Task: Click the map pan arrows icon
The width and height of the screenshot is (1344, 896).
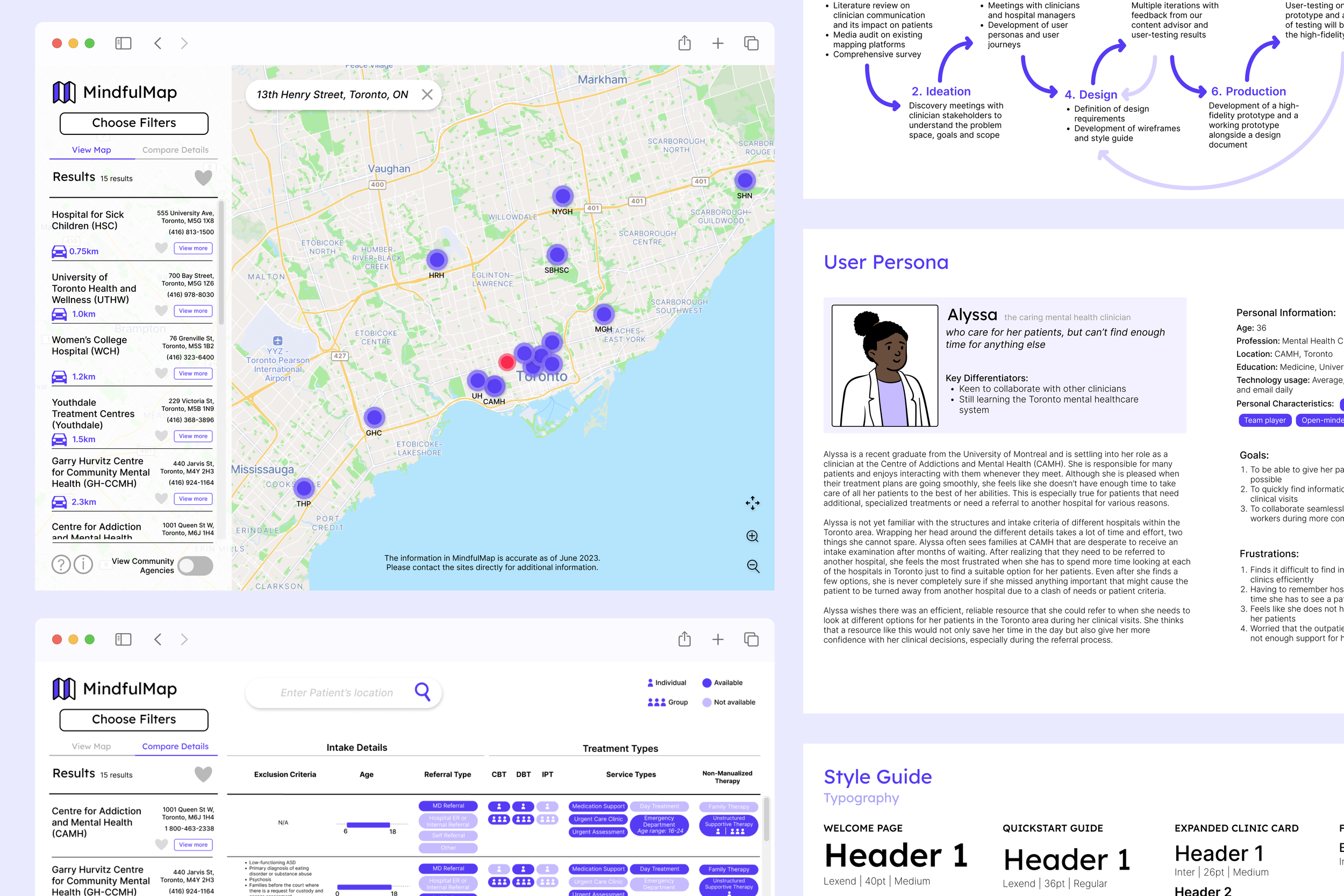Action: [752, 503]
